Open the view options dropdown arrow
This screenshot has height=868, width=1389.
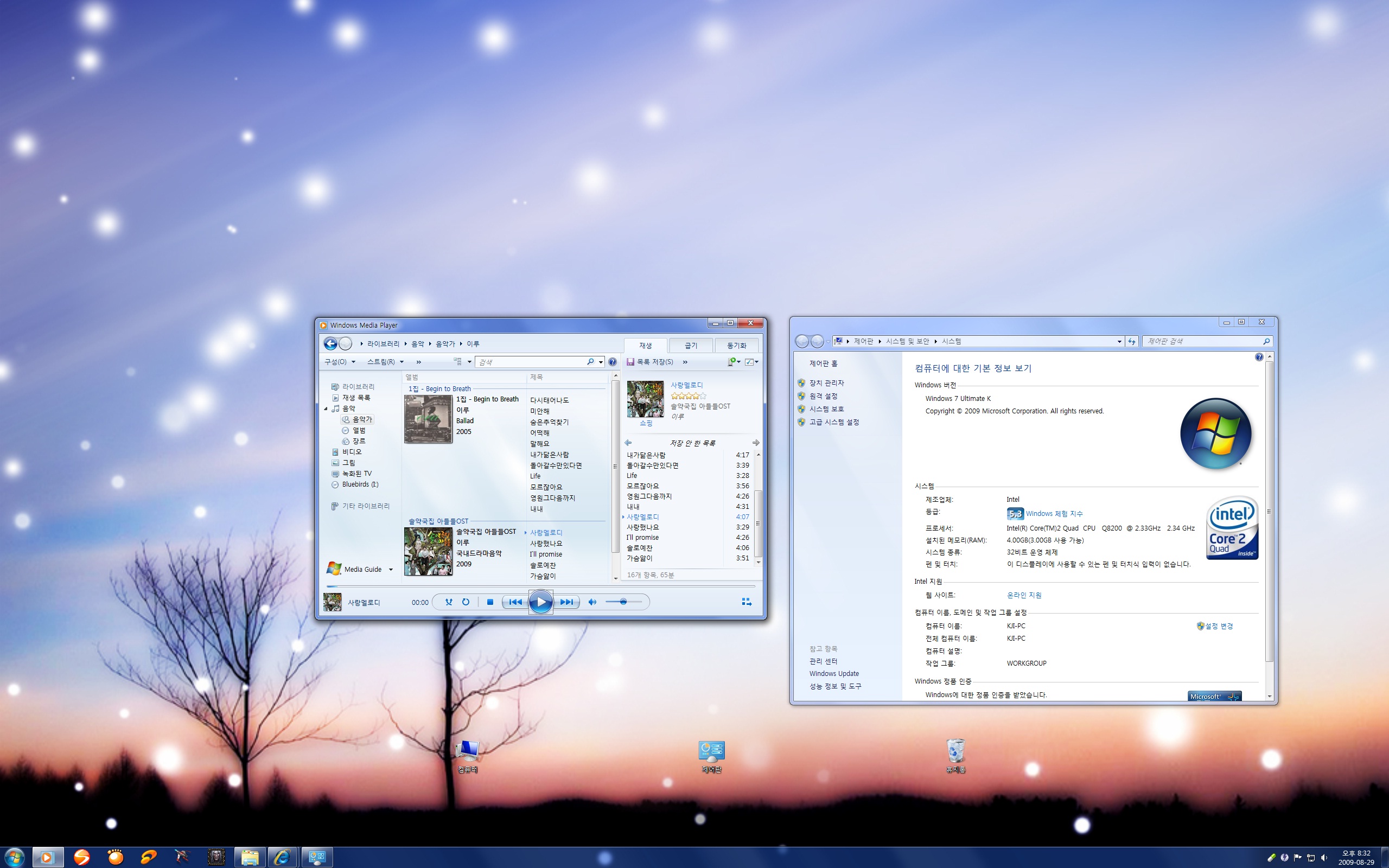(x=469, y=362)
